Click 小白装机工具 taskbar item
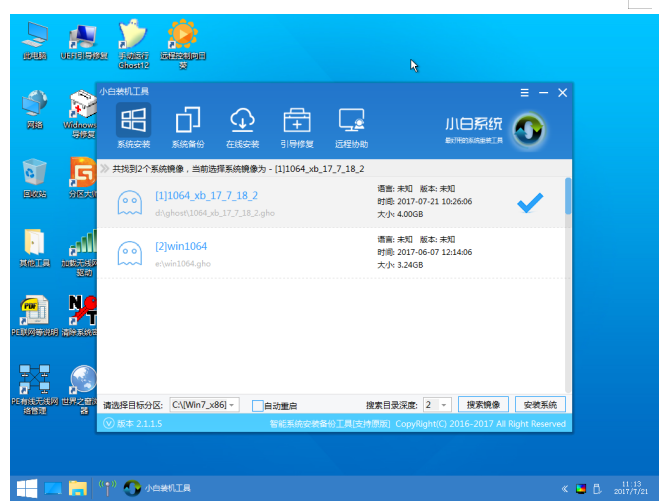The width and height of the screenshot is (662, 503). (x=157, y=488)
